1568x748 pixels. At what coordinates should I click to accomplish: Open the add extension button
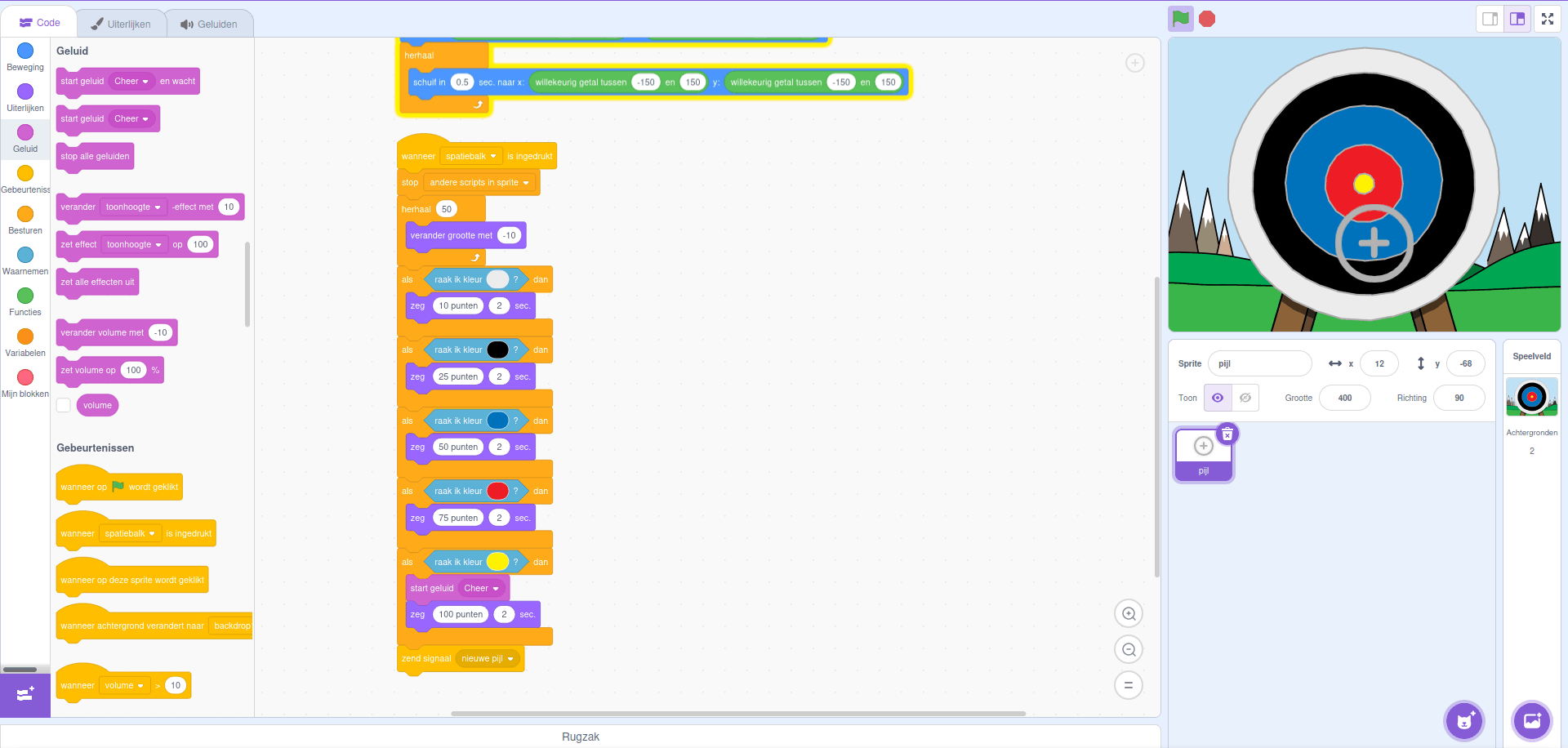[25, 694]
